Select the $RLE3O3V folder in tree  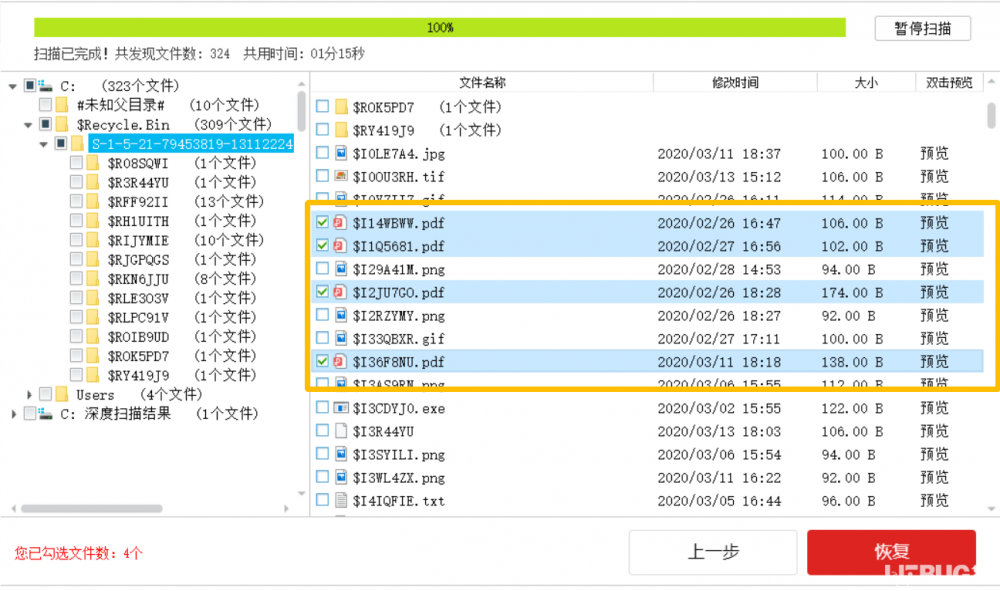138,298
